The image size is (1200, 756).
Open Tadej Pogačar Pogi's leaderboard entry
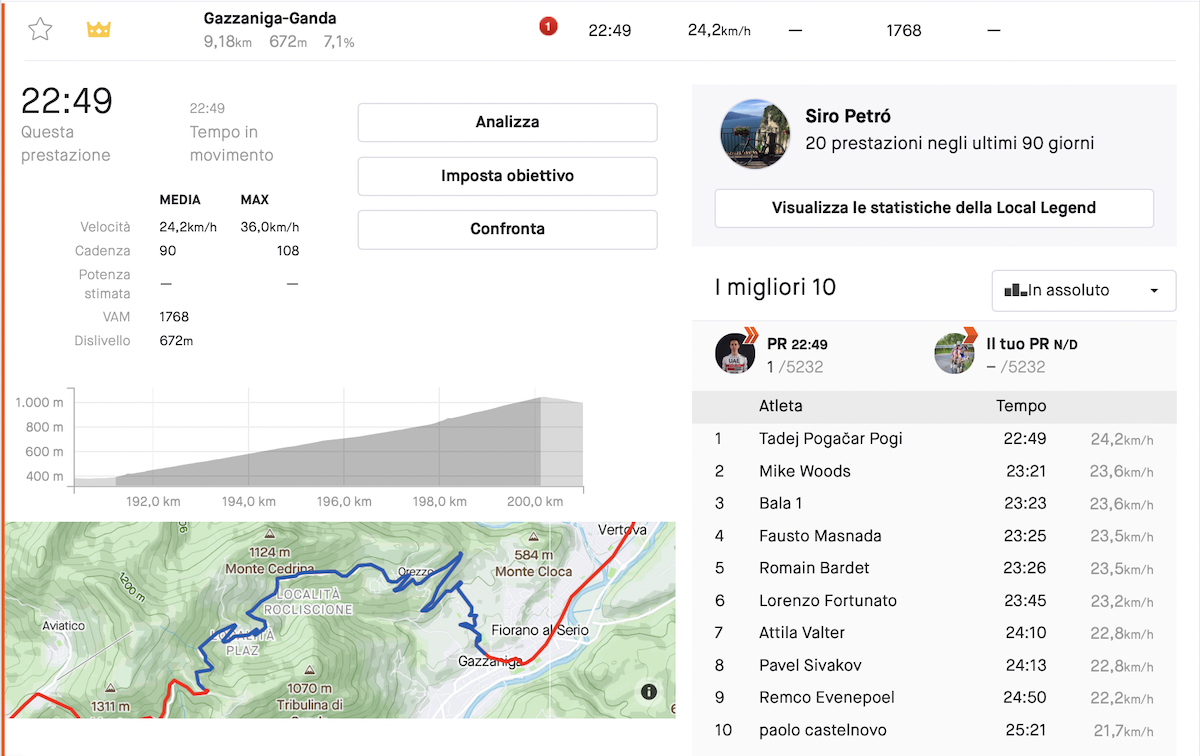pos(831,438)
